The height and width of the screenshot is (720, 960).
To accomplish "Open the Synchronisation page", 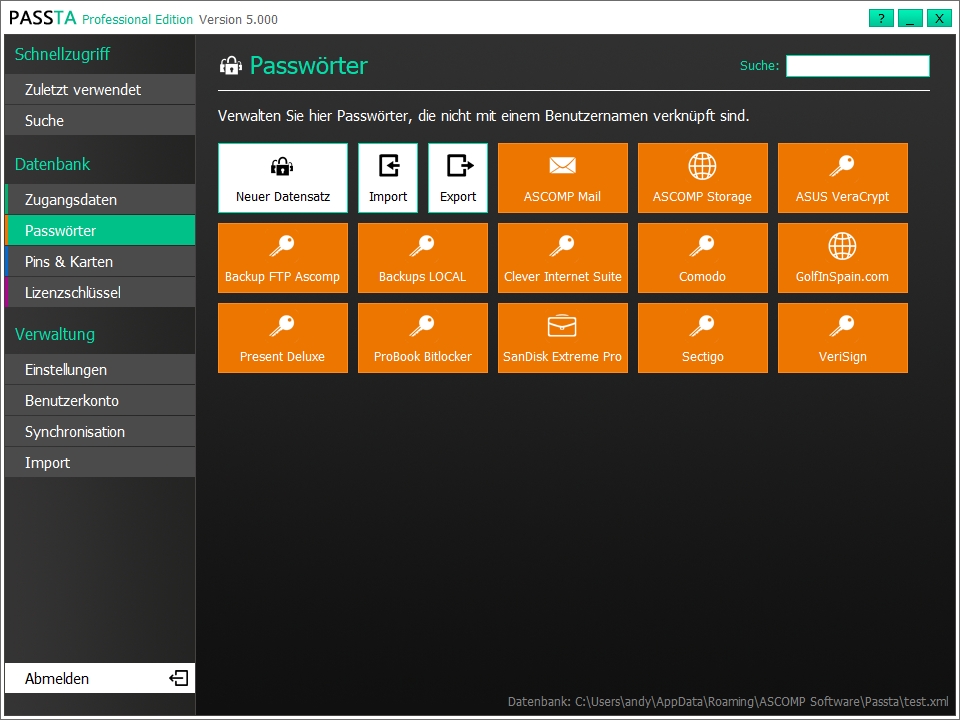I will point(100,432).
